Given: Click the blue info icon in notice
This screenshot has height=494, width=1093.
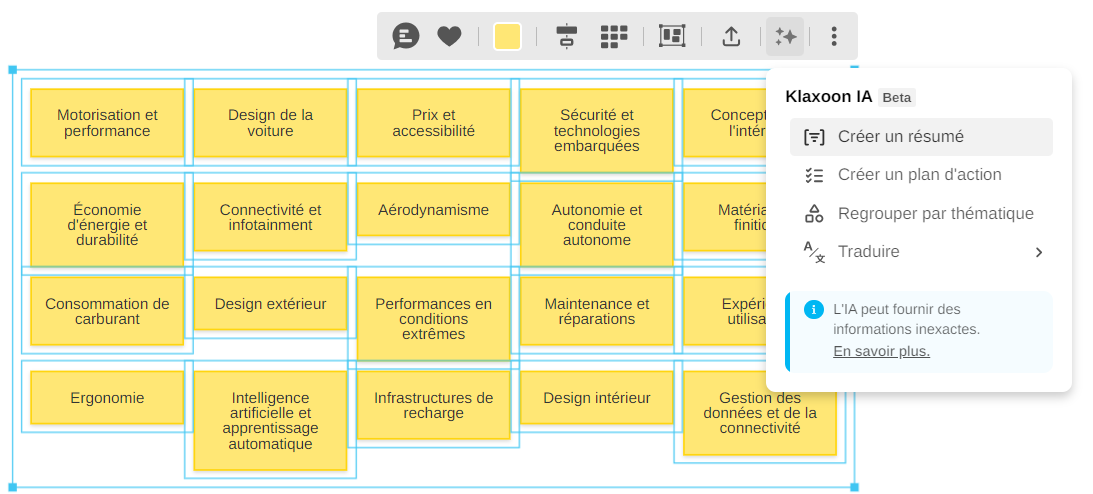Looking at the screenshot, I should click(x=814, y=310).
